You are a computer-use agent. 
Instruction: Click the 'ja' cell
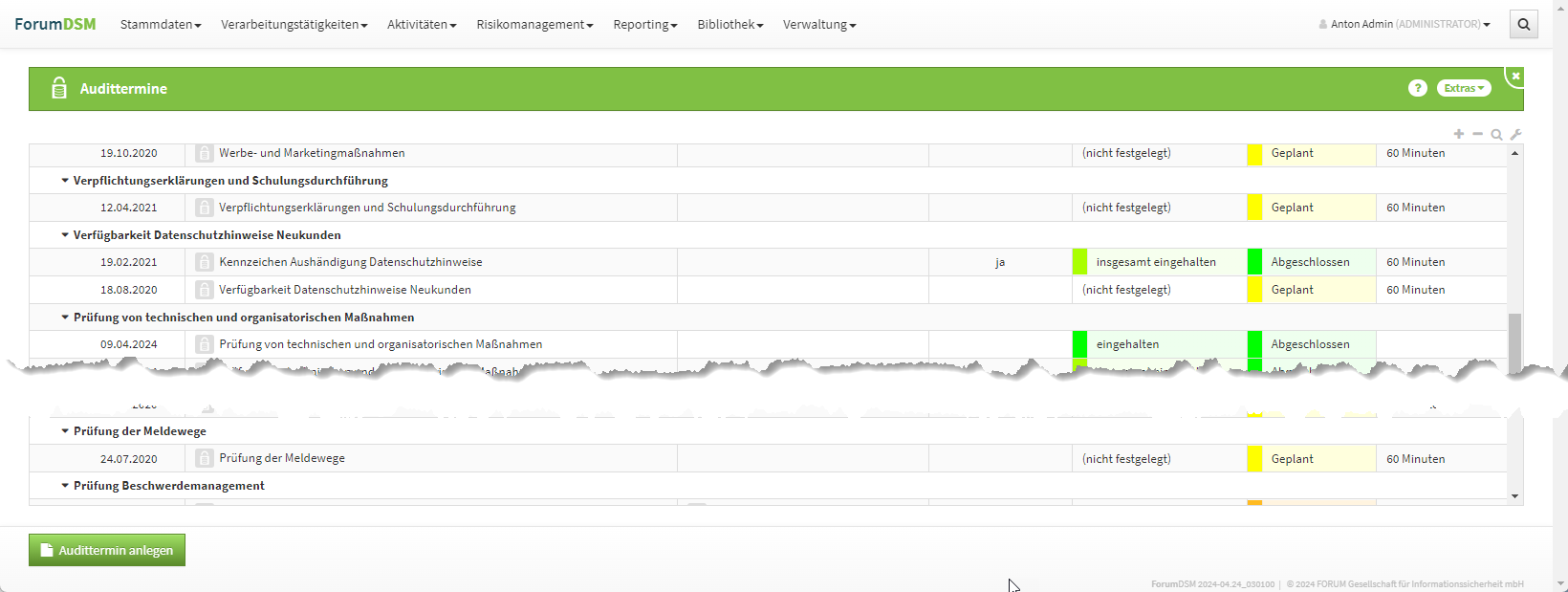(x=1000, y=262)
